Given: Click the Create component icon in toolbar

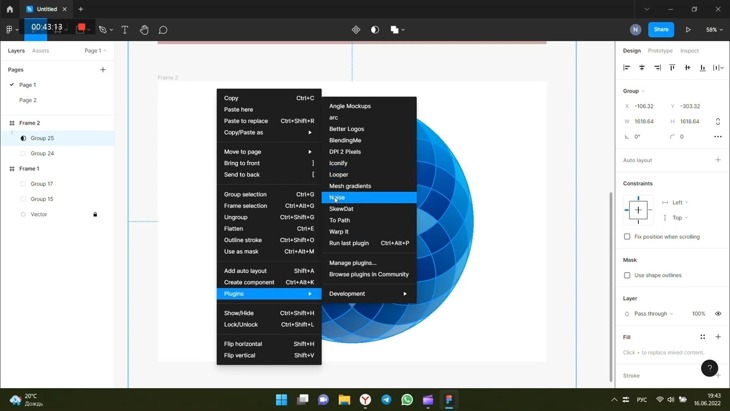Looking at the screenshot, I should point(356,30).
